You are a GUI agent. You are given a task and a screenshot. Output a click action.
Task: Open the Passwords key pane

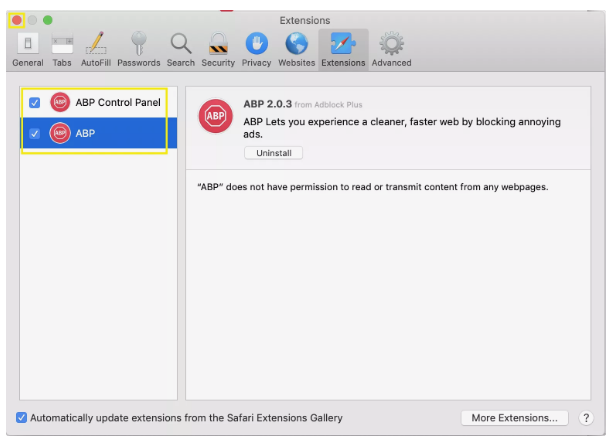click(139, 50)
